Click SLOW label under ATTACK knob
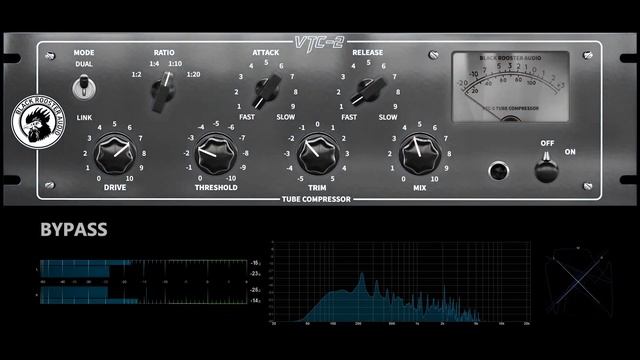640x360 pixels. point(285,117)
